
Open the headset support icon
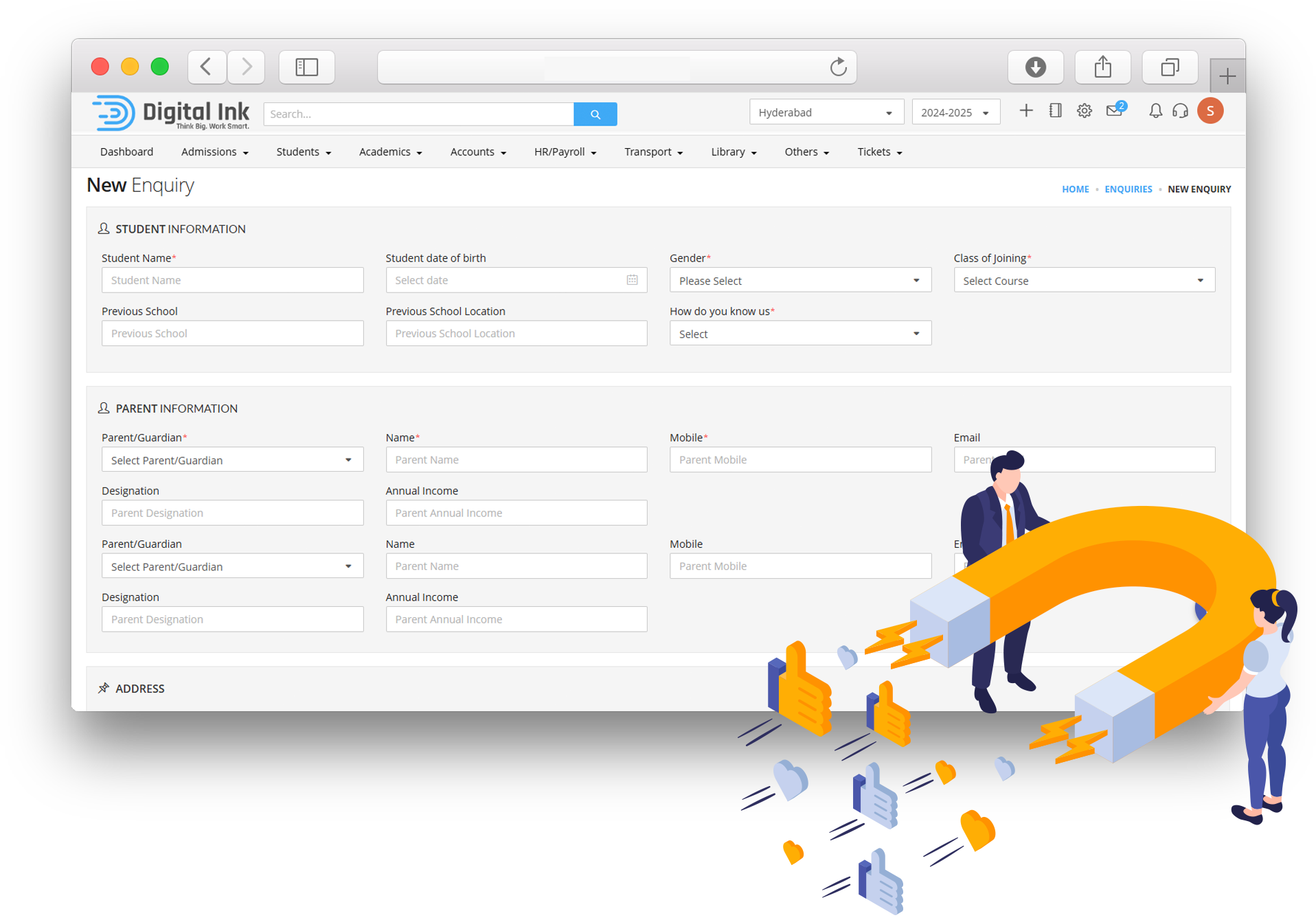pos(1180,111)
